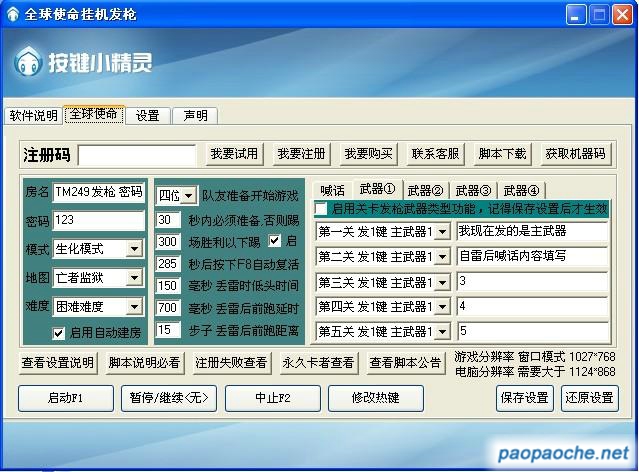Close the 全球使命挂机发枪 window

pos(622,15)
